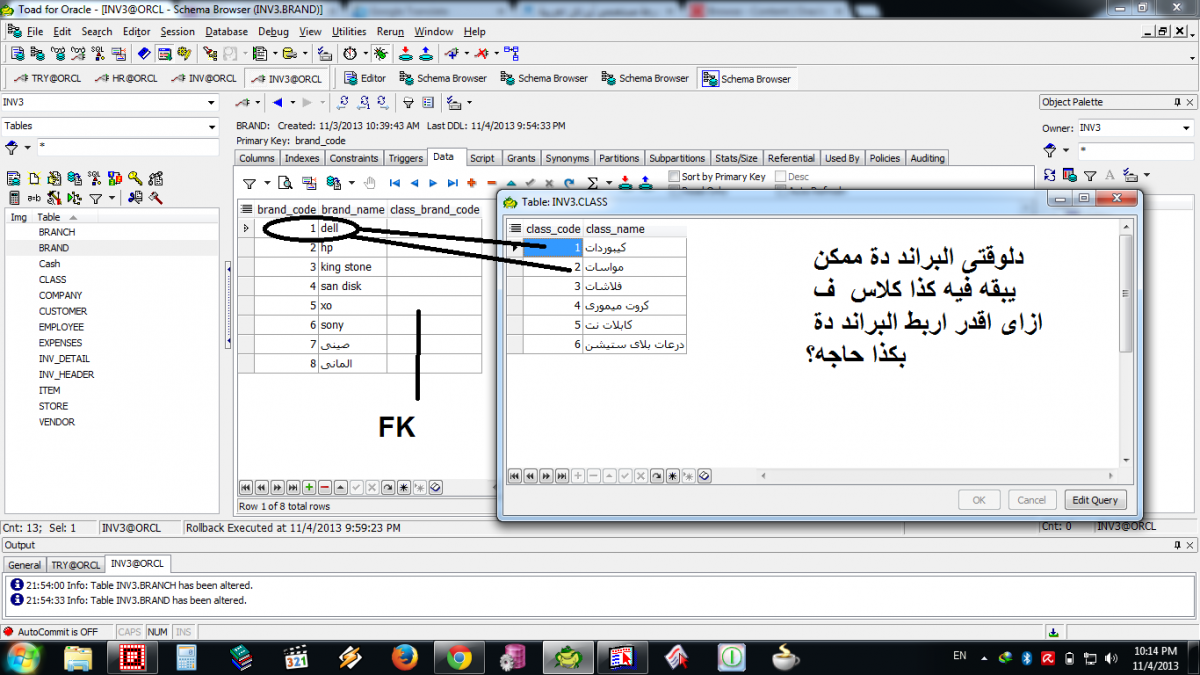Click the Rollback icon in main toolbar
Image resolution: width=1200 pixels, height=675 pixels.
click(x=426, y=53)
